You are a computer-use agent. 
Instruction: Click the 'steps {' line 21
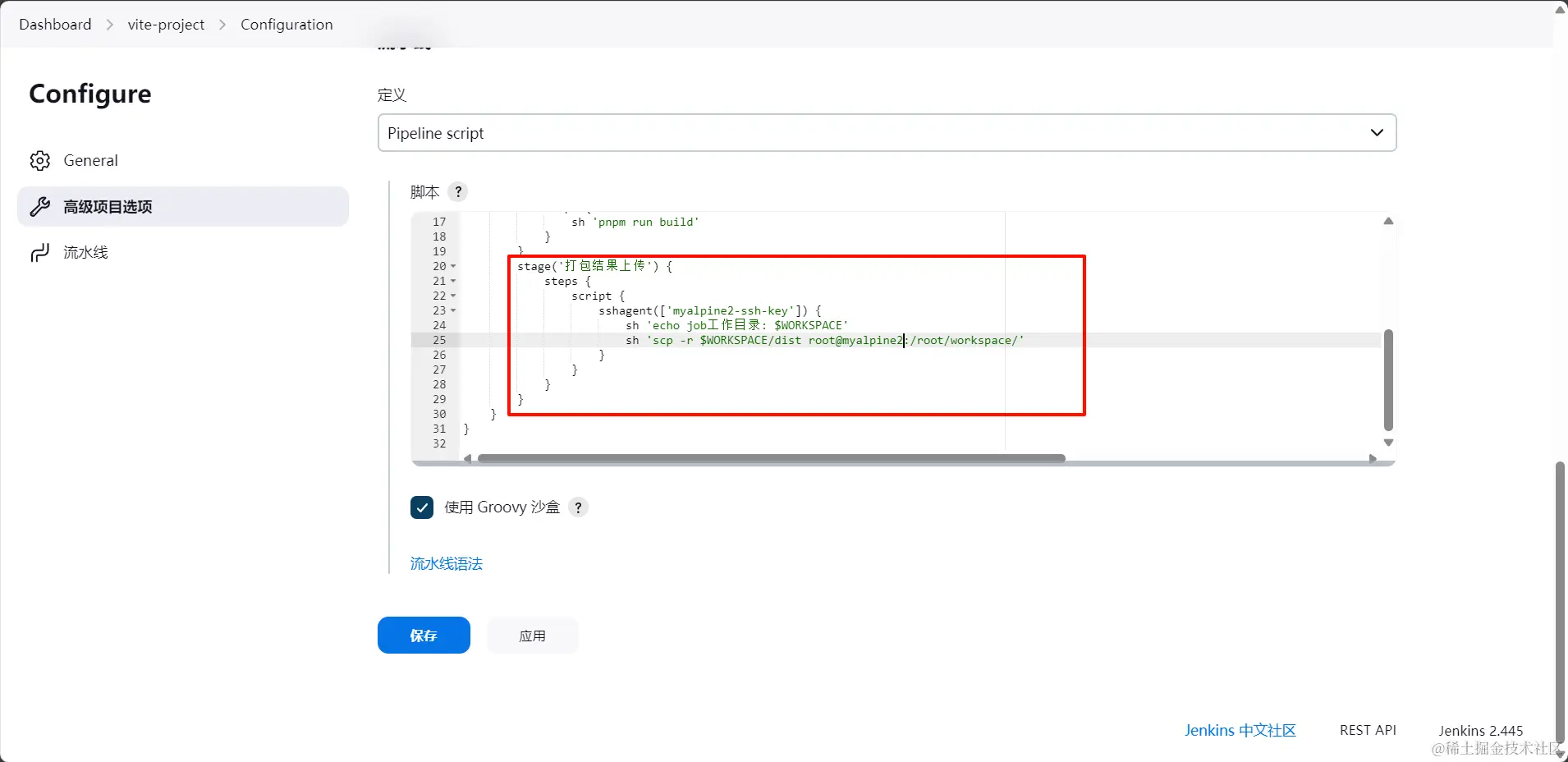tap(567, 281)
